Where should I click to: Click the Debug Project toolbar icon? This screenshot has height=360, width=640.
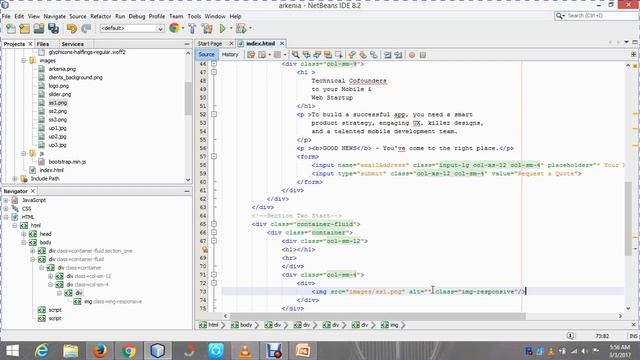[241, 29]
